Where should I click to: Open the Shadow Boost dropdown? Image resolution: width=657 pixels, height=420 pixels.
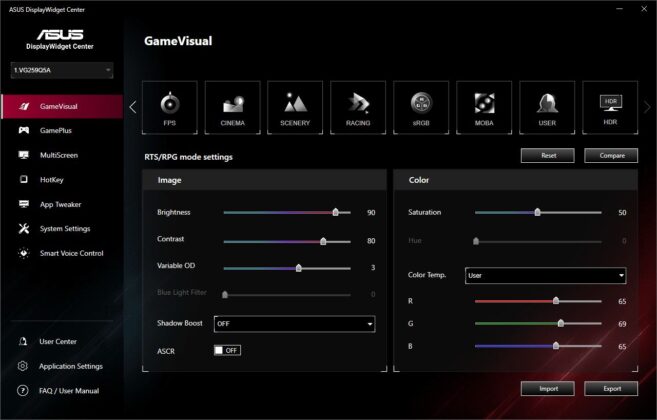295,324
